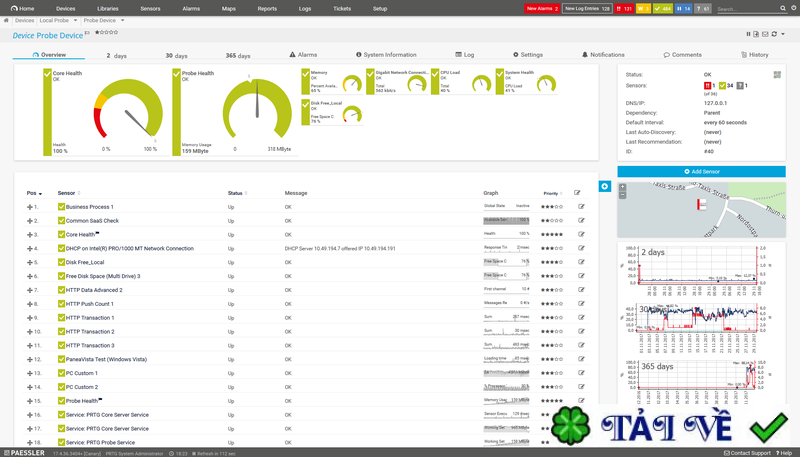
Task: Open the Tickets menu
Action: point(342,9)
